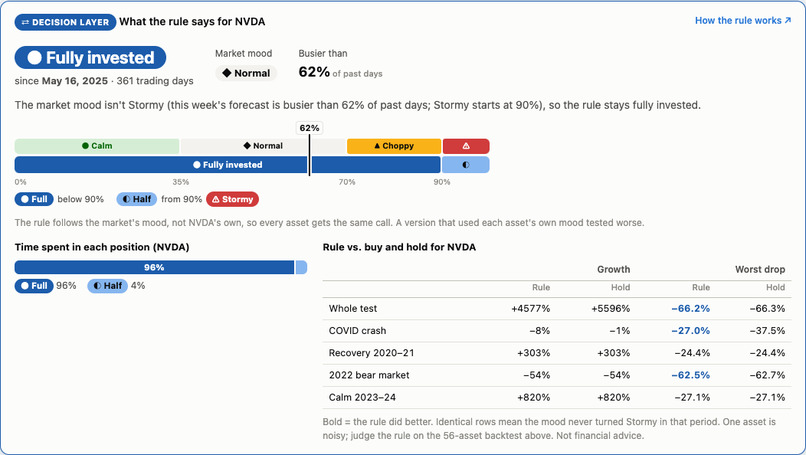Click the 96% time-in-position bar

coord(154,267)
